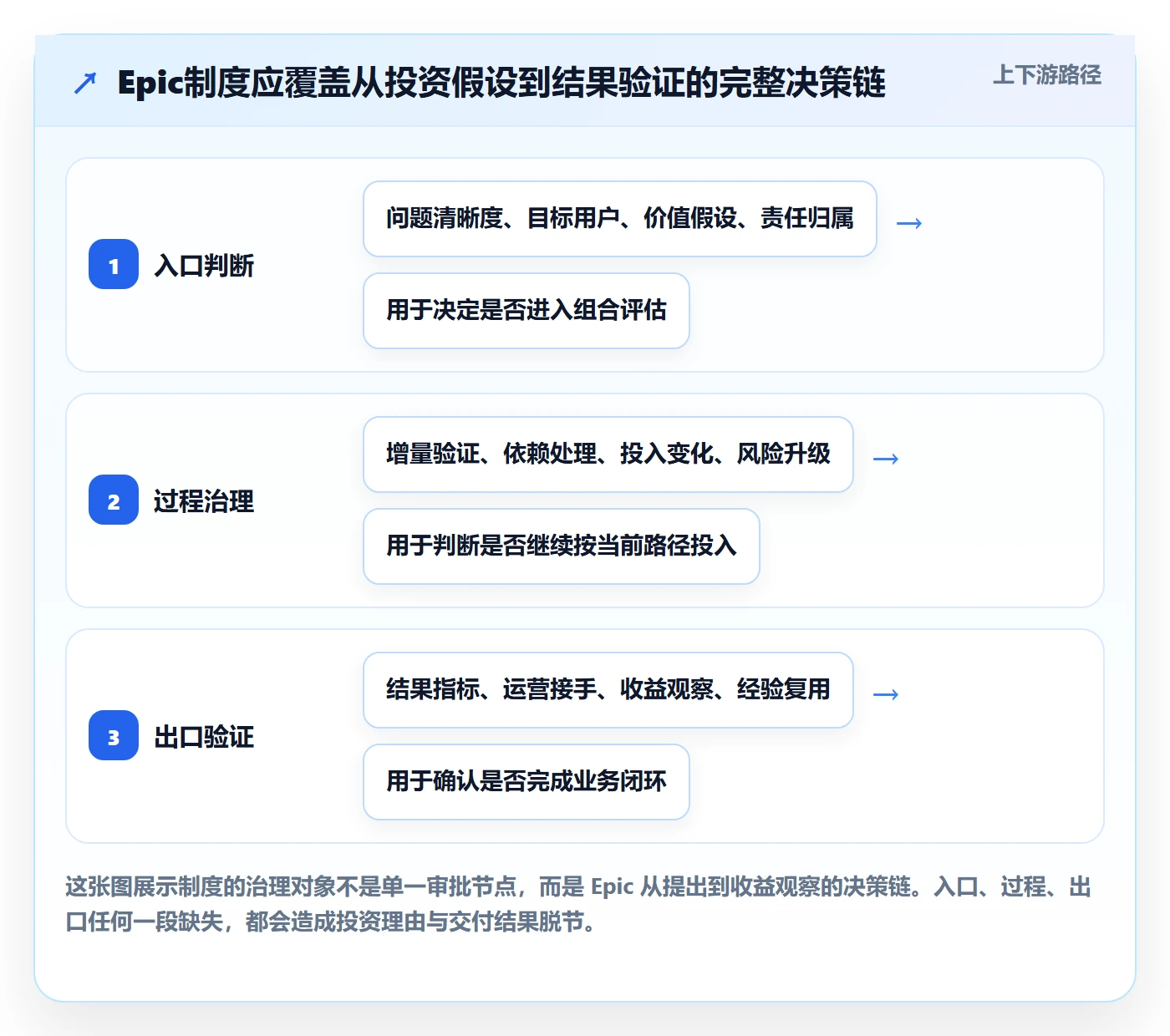This screenshot has width=1170, height=1036.
Task: Click the 上下游路径 label in the header
Action: pos(1047,74)
